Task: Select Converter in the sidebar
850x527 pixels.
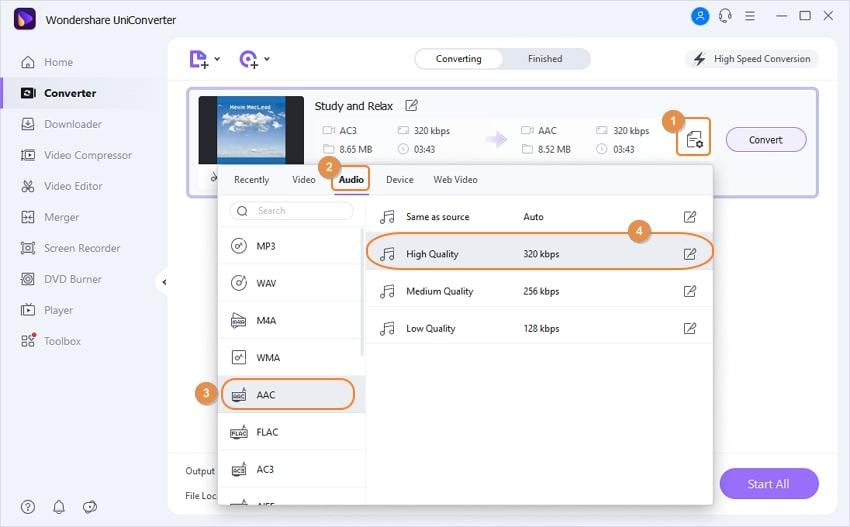Action: coord(58,93)
